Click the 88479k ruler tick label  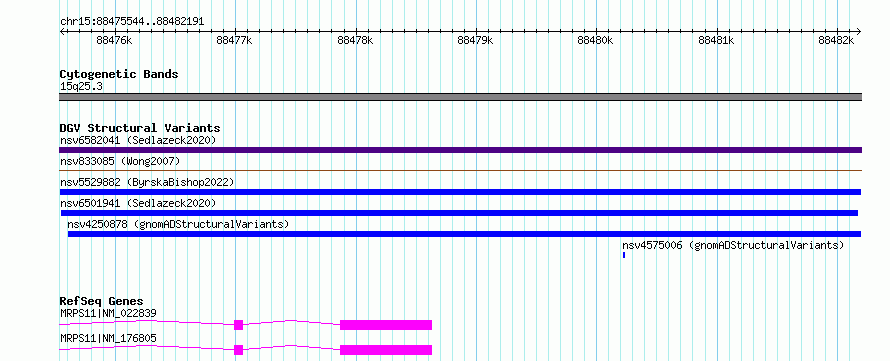pyautogui.click(x=476, y=40)
